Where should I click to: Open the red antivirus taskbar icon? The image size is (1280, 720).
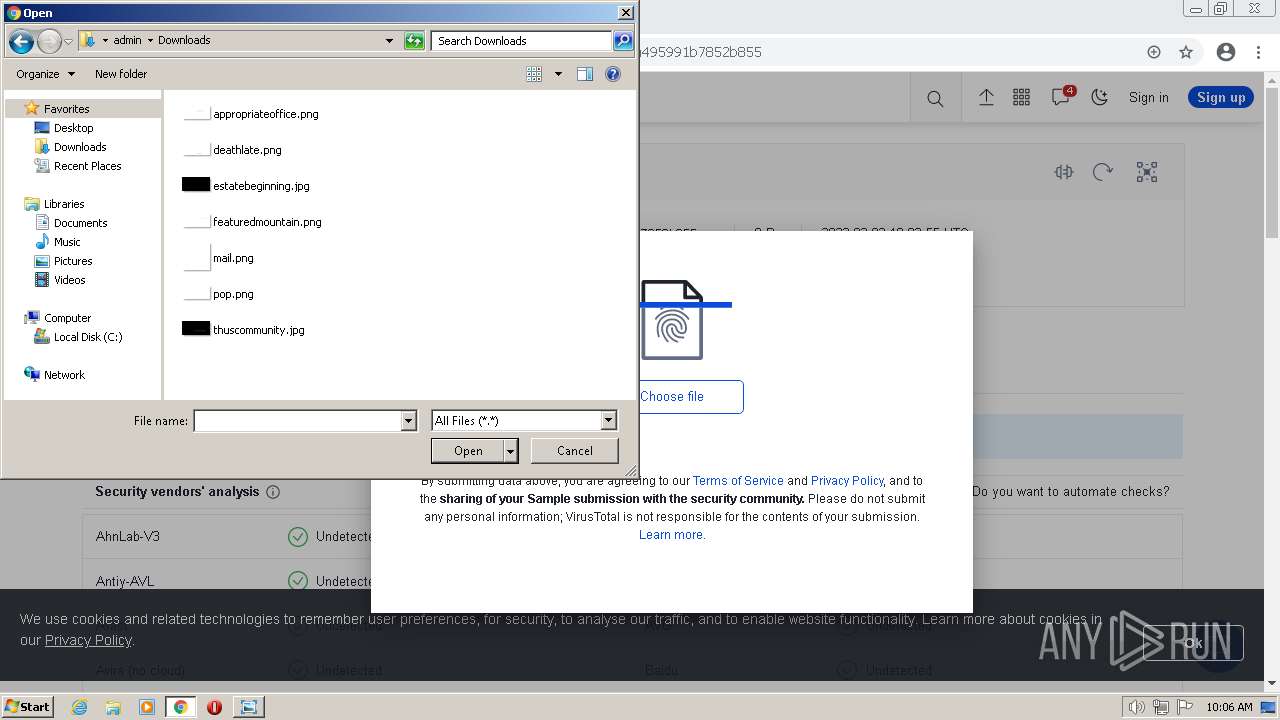214,707
